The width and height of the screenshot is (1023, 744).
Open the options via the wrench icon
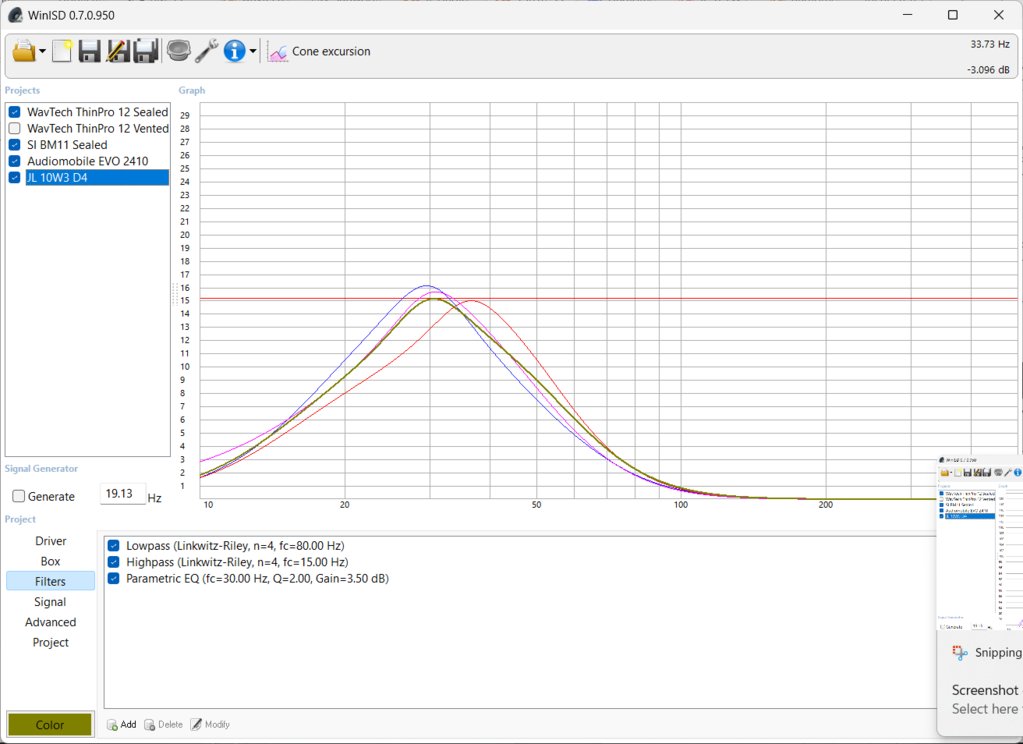(x=207, y=51)
